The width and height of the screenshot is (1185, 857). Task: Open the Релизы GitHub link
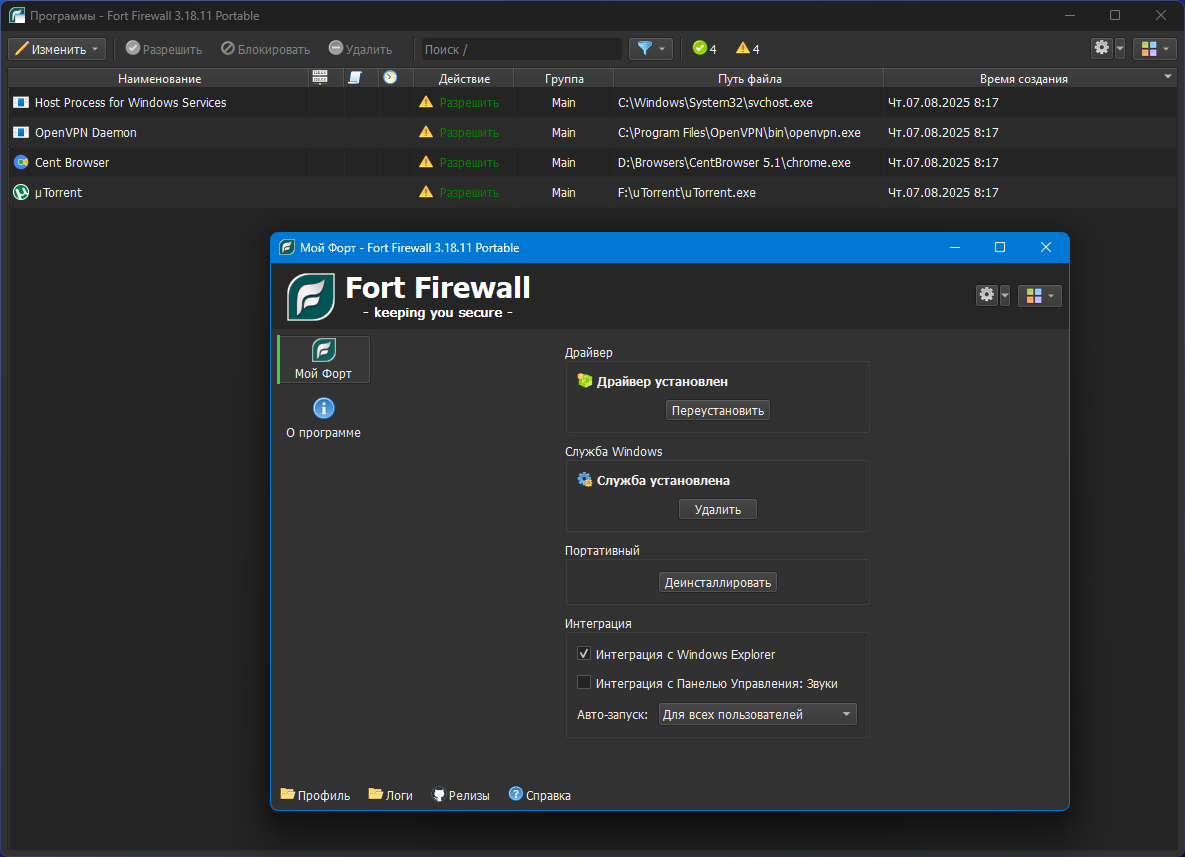(x=461, y=795)
